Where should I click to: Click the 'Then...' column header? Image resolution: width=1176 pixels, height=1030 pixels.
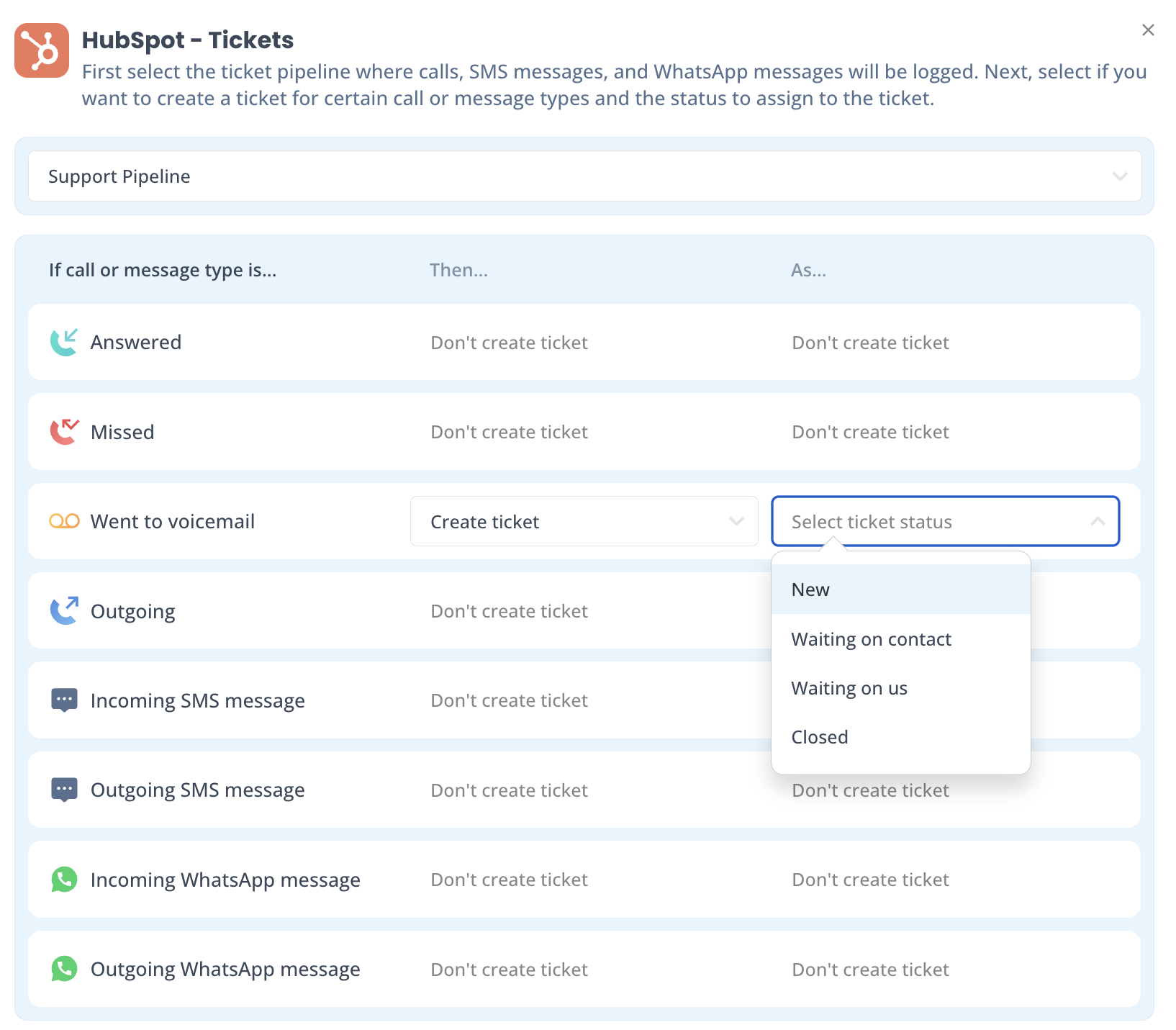458,270
